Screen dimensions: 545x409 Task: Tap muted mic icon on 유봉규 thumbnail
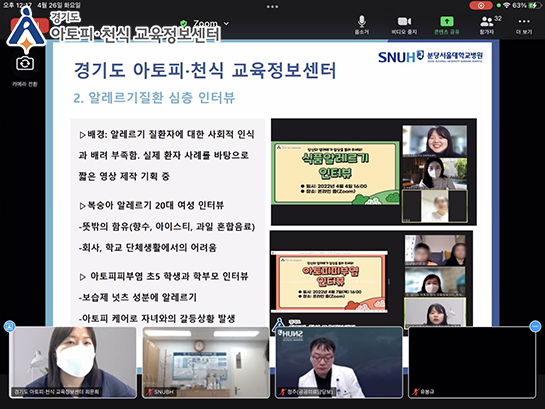click(x=415, y=392)
